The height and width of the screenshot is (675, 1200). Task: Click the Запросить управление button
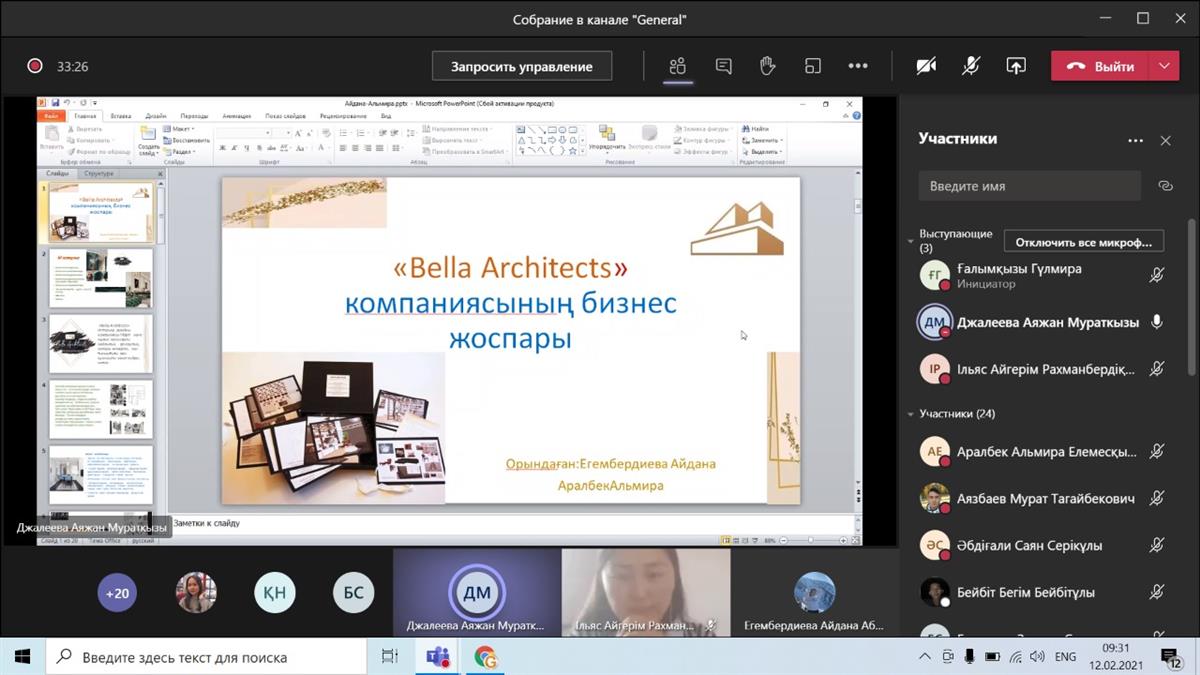click(522, 67)
